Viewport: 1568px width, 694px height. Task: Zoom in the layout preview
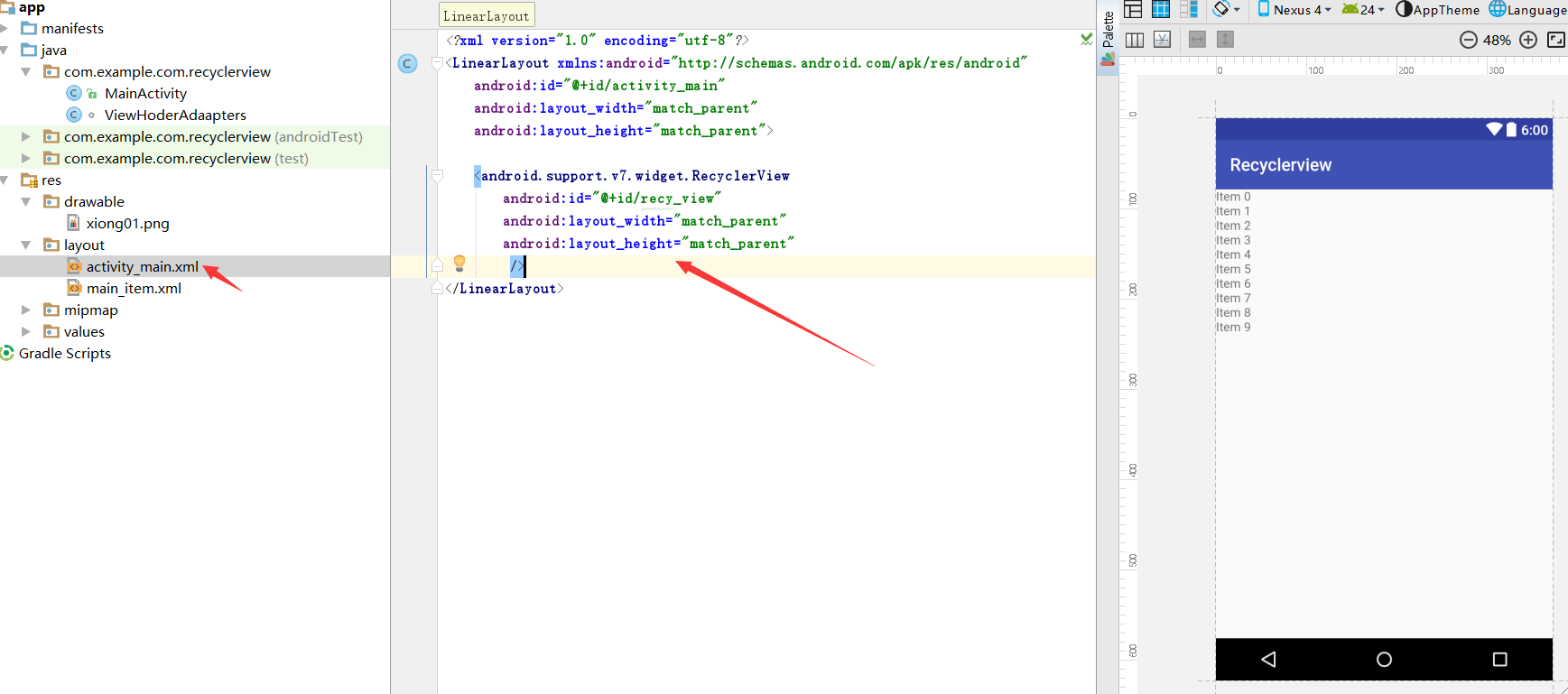tap(1528, 40)
